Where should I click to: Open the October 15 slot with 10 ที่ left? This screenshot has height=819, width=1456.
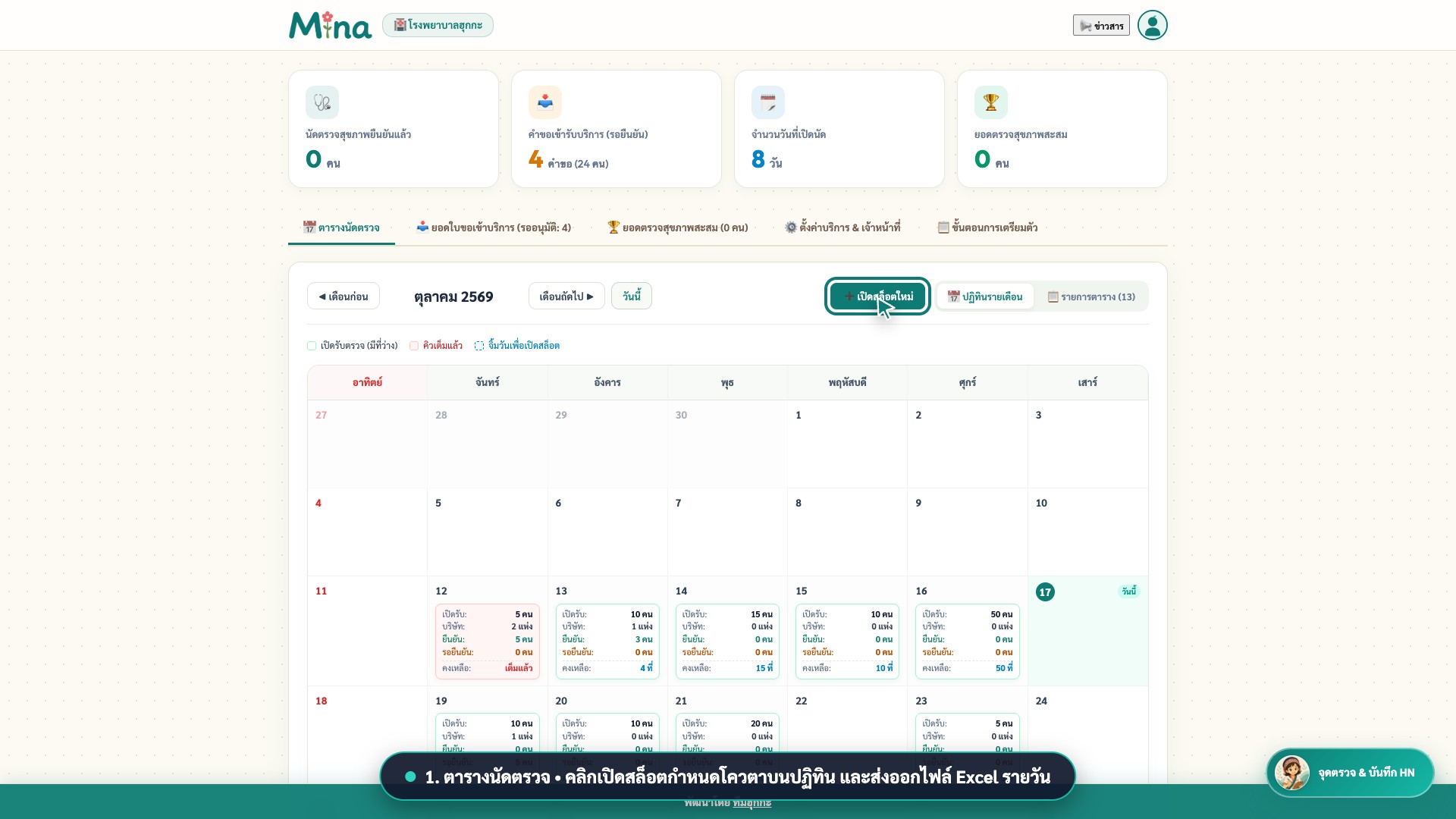pyautogui.click(x=847, y=641)
